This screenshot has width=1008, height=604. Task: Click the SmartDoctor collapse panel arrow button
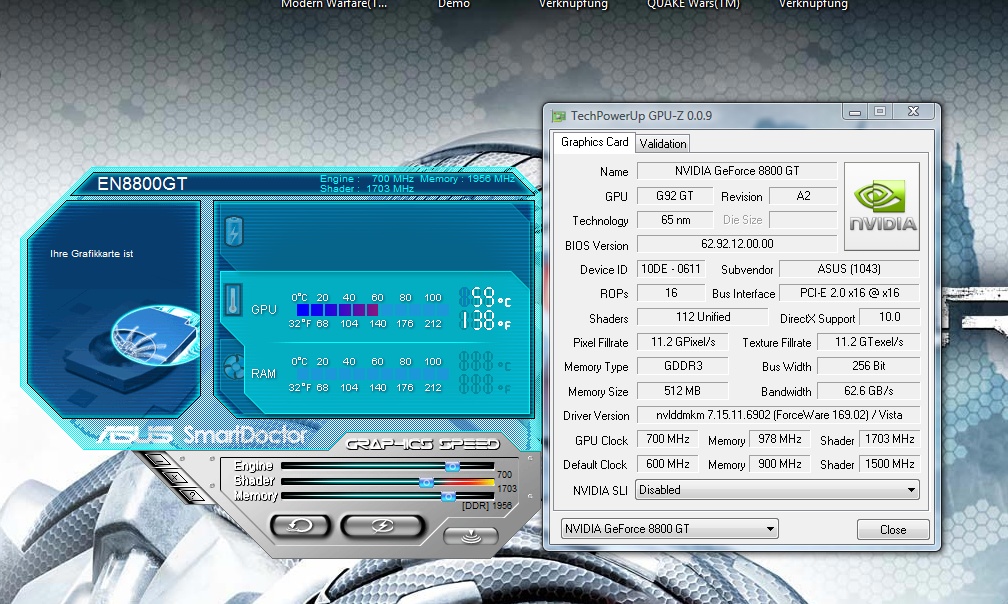(x=471, y=536)
